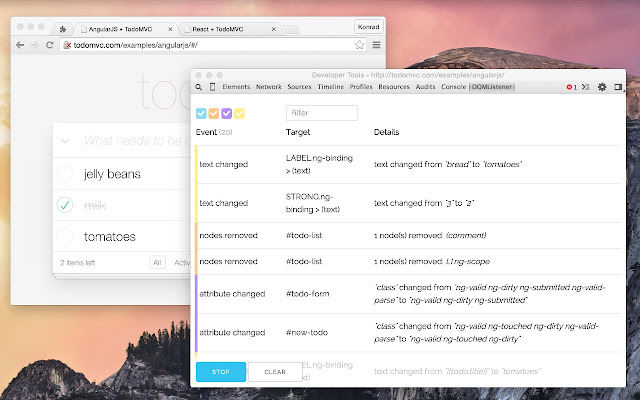Open the Sources panel

(x=299, y=87)
